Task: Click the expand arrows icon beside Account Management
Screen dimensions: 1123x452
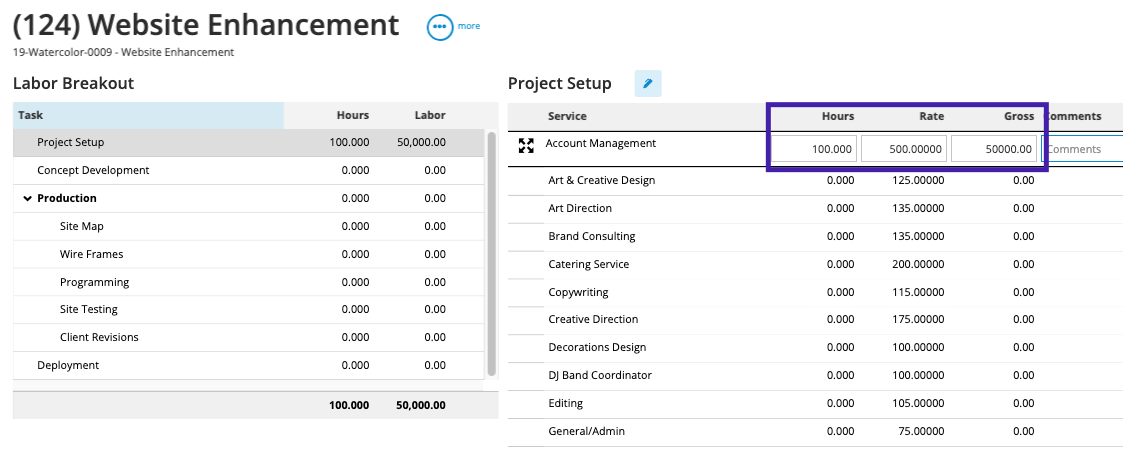Action: tap(526, 146)
